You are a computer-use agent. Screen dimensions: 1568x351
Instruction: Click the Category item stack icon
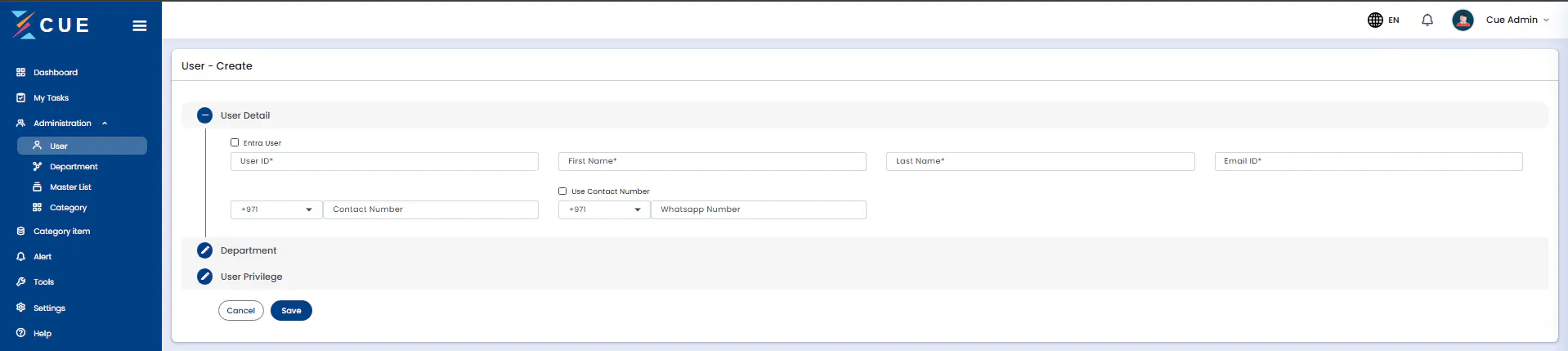20,232
